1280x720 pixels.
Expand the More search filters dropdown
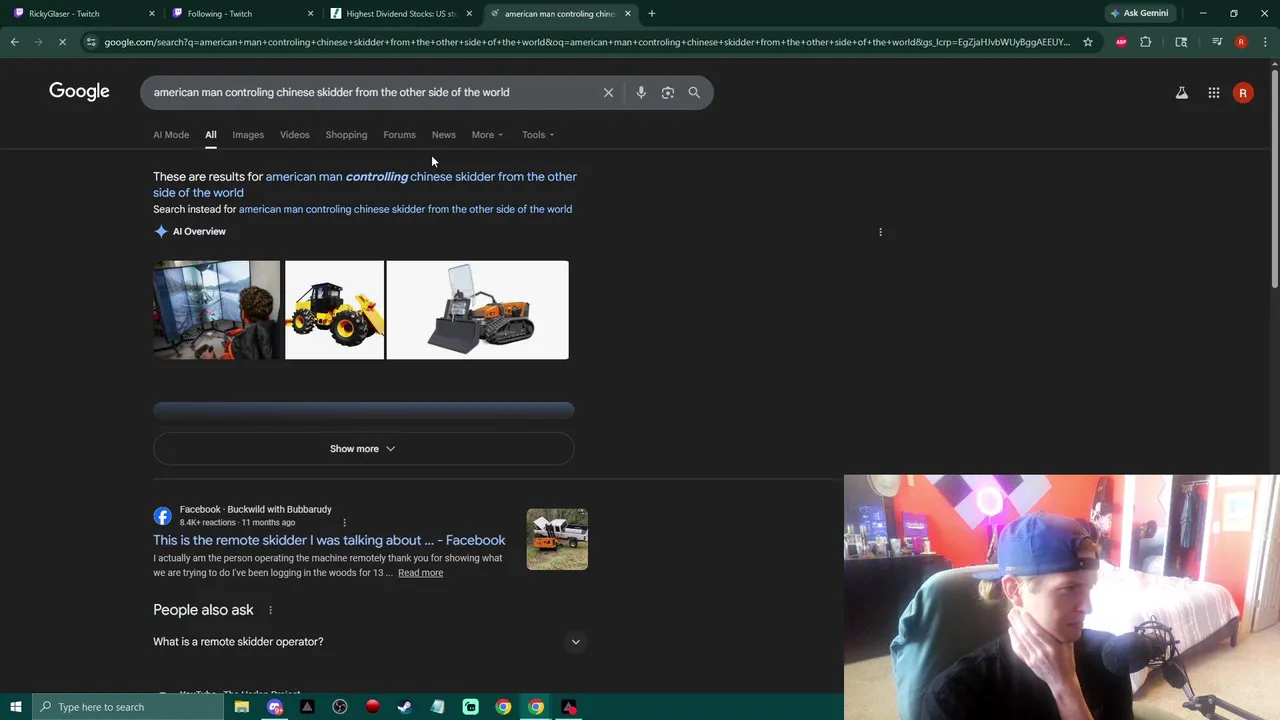coord(487,135)
